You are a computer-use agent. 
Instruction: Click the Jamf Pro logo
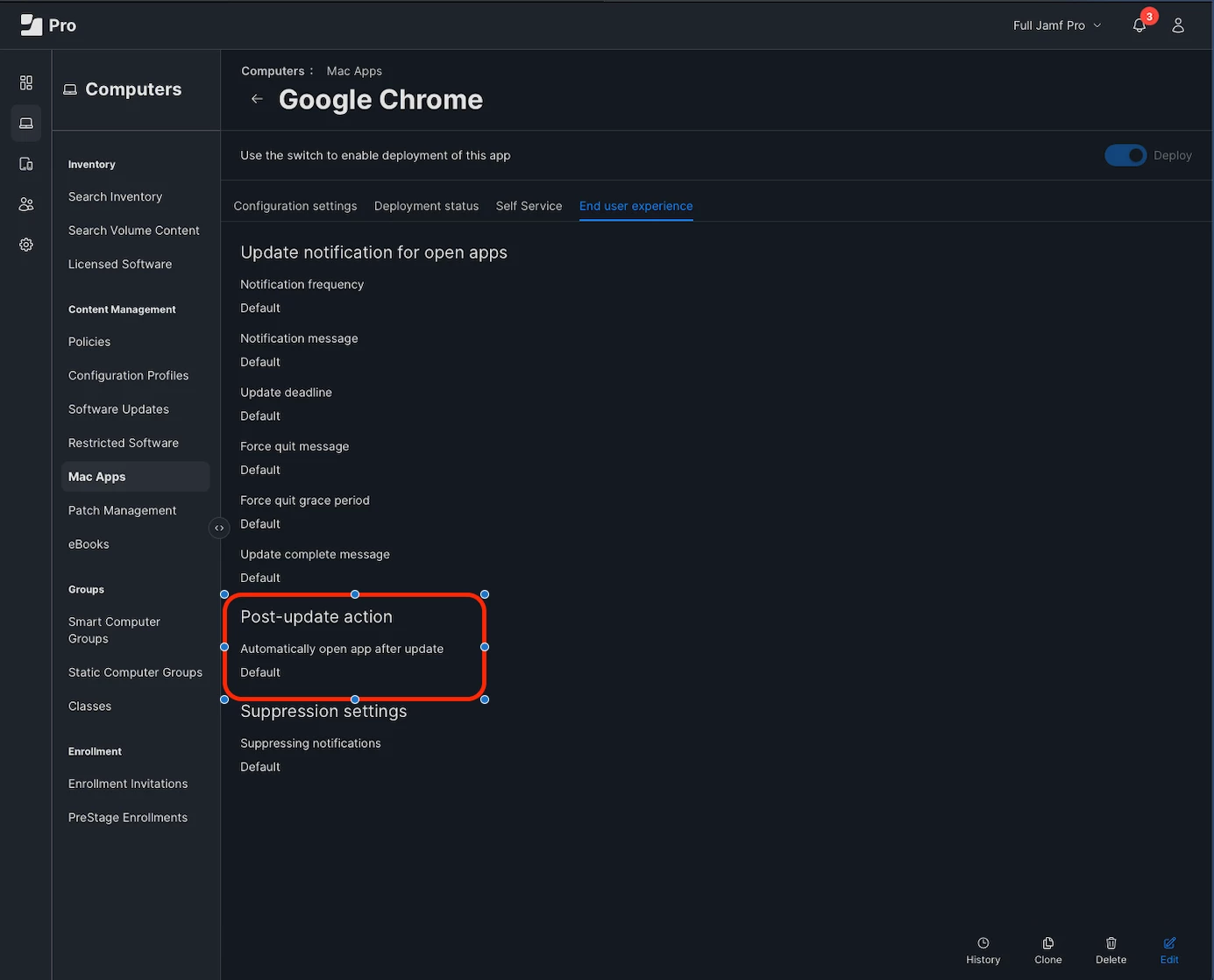(x=48, y=25)
